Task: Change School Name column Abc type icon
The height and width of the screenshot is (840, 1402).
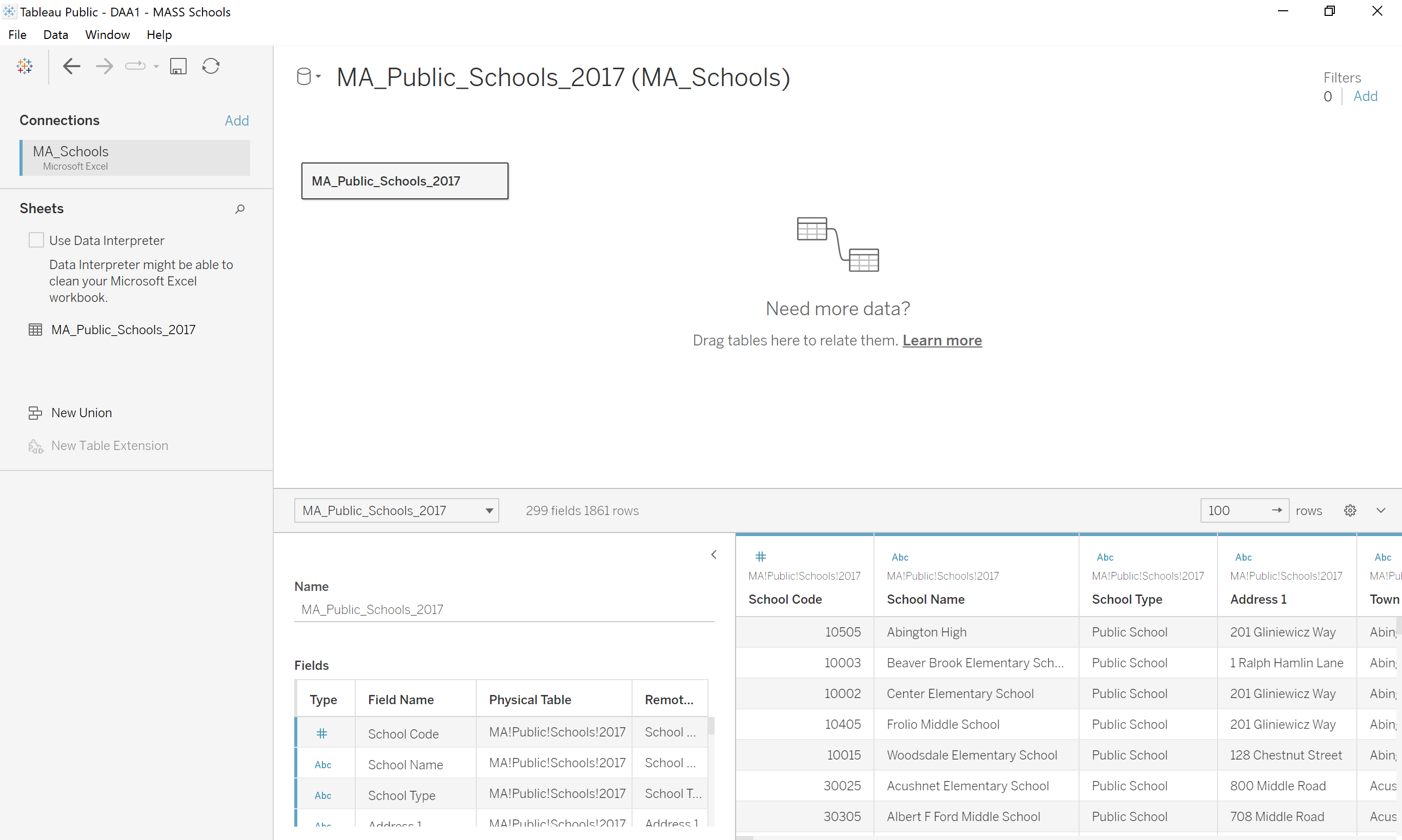Action: click(x=900, y=557)
